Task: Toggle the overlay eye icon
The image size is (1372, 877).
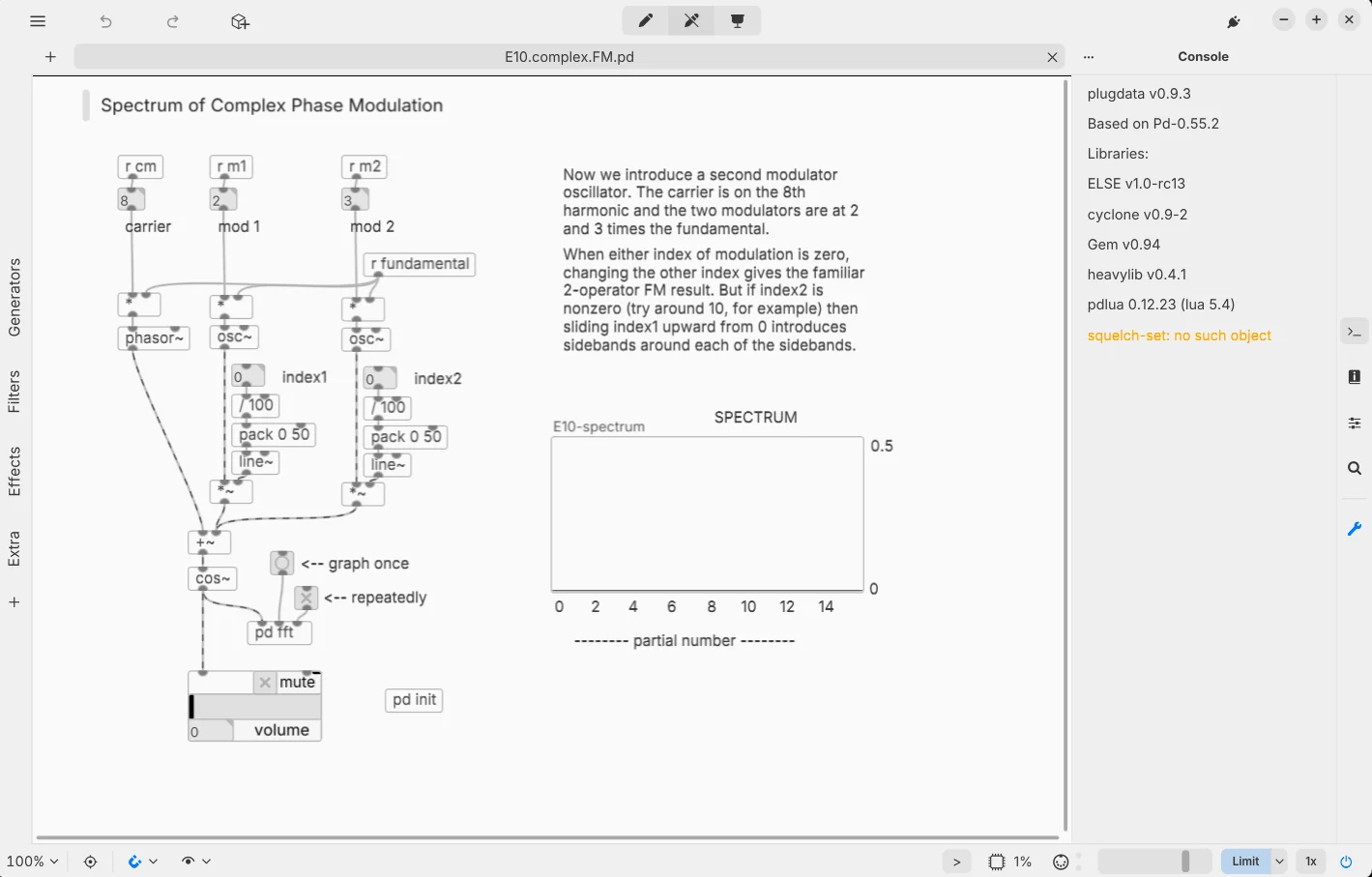Action: click(x=188, y=862)
